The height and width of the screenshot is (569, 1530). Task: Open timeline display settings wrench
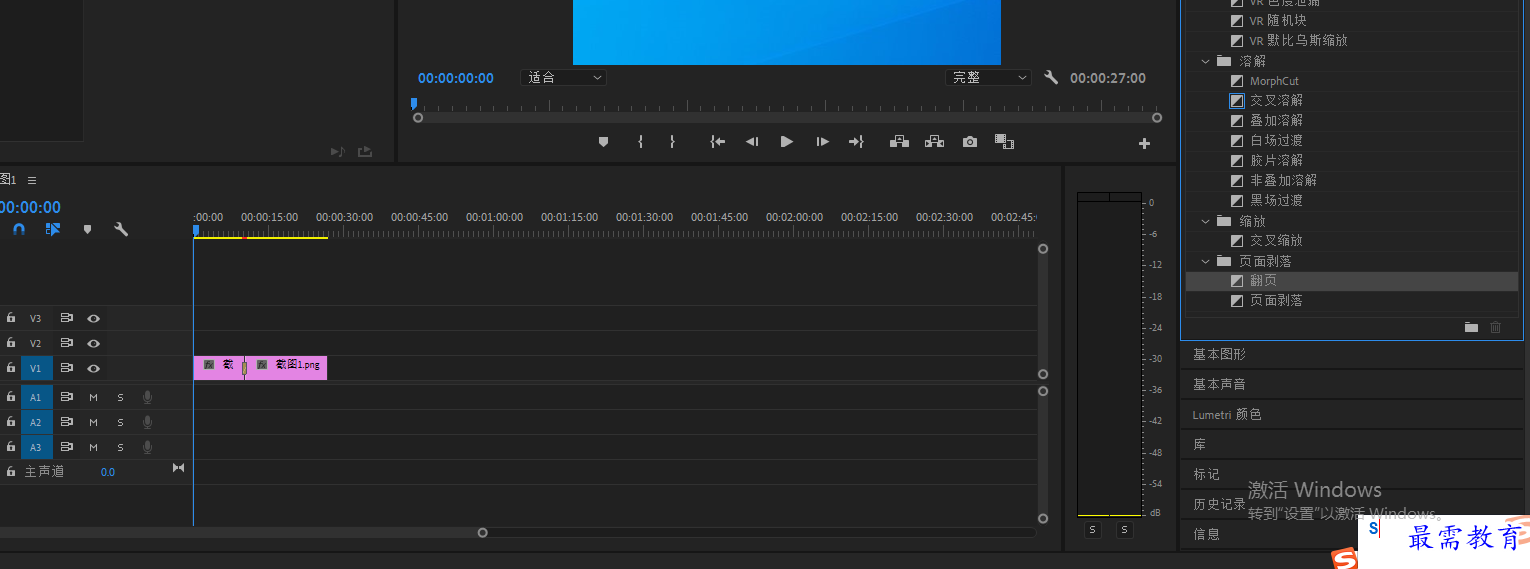121,229
